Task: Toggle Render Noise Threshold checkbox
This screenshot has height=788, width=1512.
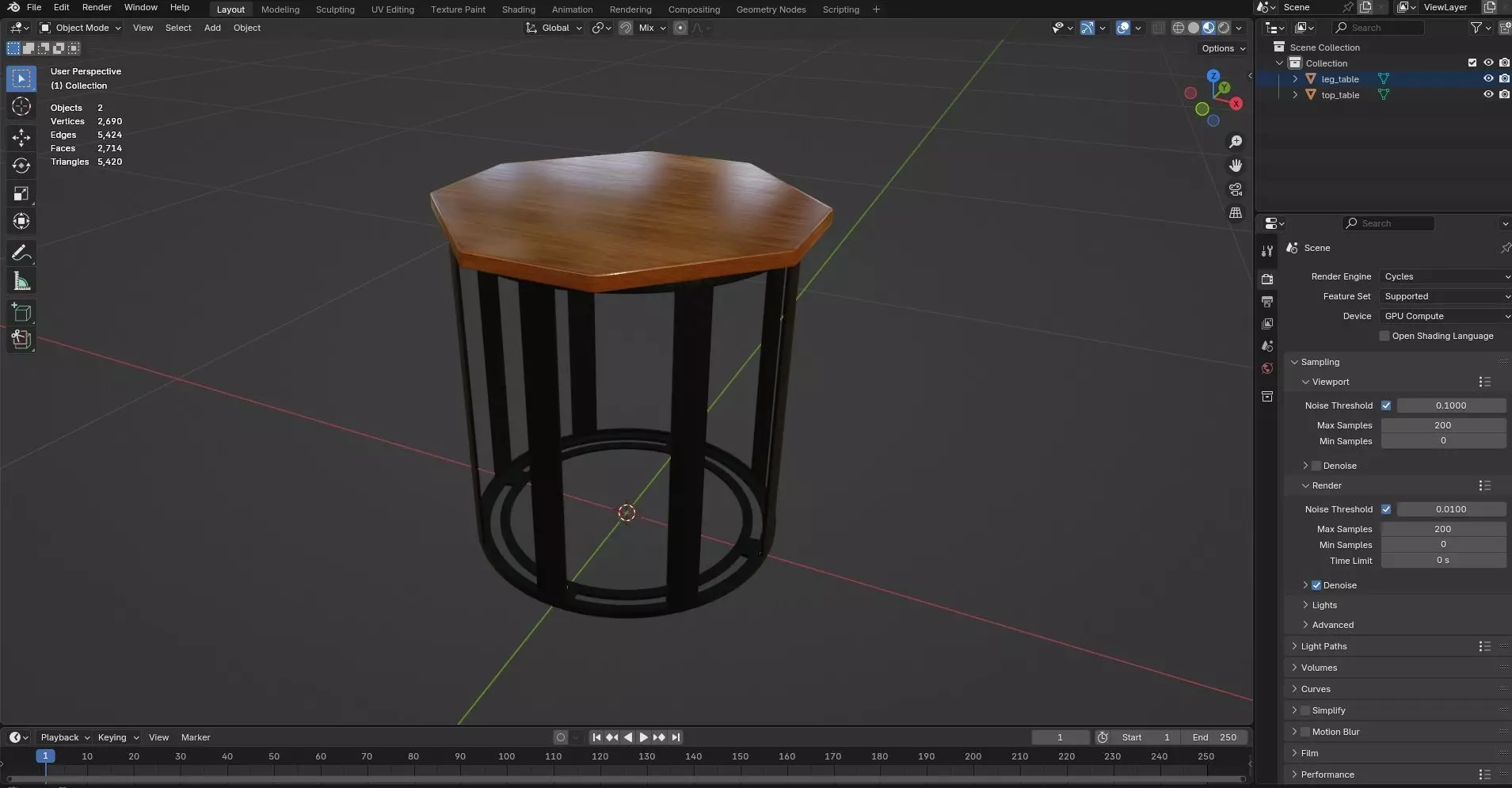Action: (x=1386, y=509)
